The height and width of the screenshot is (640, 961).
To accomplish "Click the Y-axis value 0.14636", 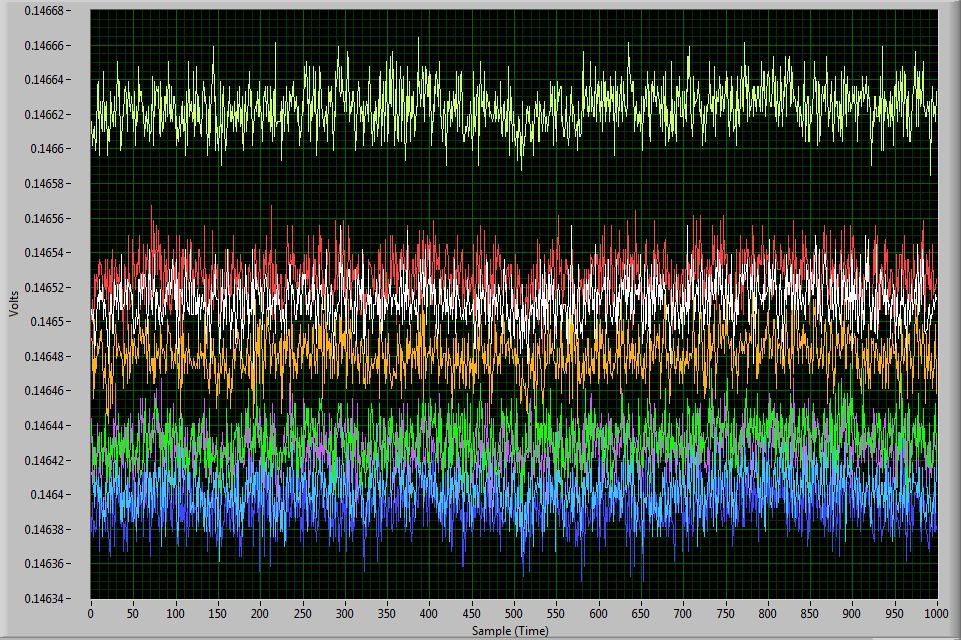I will click(44, 563).
